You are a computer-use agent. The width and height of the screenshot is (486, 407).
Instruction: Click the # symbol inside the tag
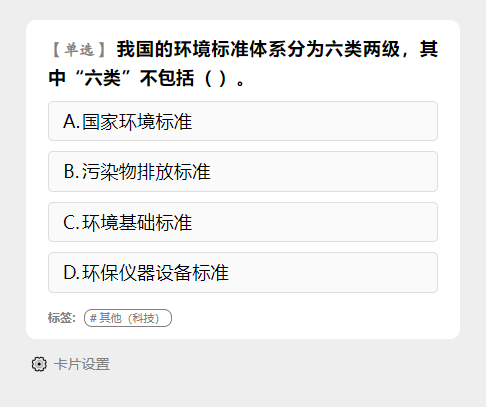coord(93,318)
